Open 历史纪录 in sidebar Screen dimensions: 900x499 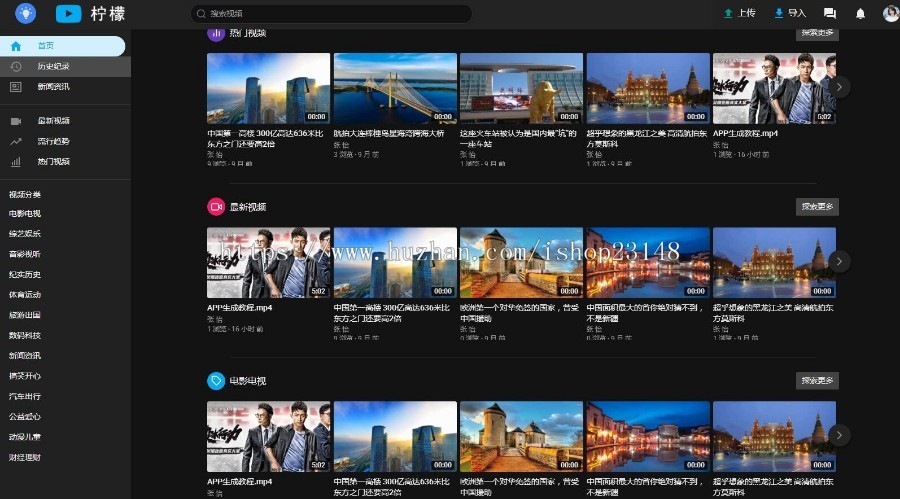65,67
